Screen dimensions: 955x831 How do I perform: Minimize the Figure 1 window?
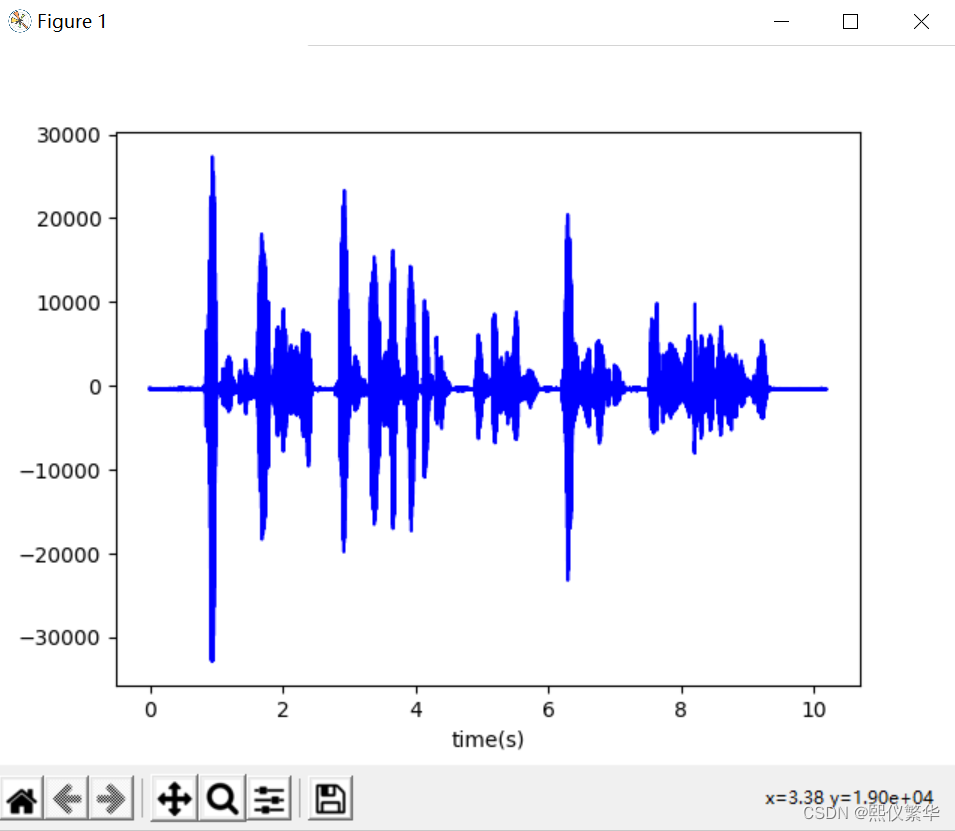pos(781,21)
